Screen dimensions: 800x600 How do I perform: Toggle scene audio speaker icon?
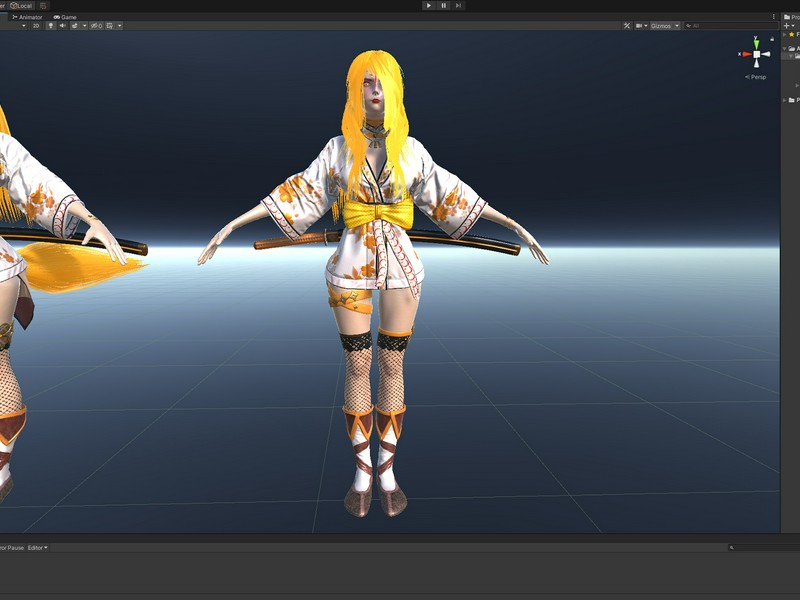[62, 26]
